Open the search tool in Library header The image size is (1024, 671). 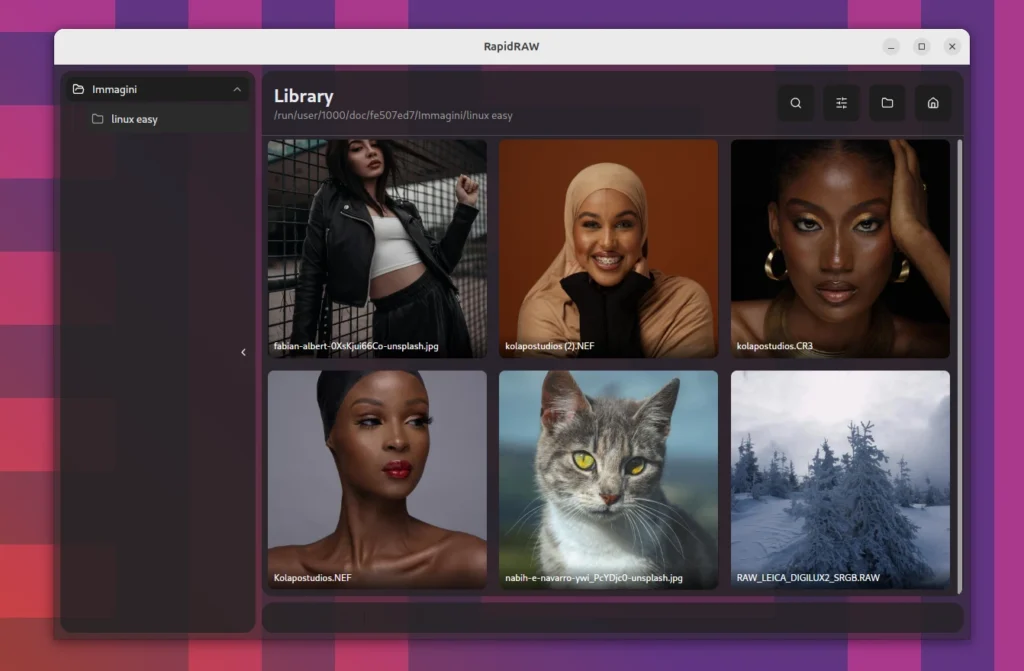point(795,103)
